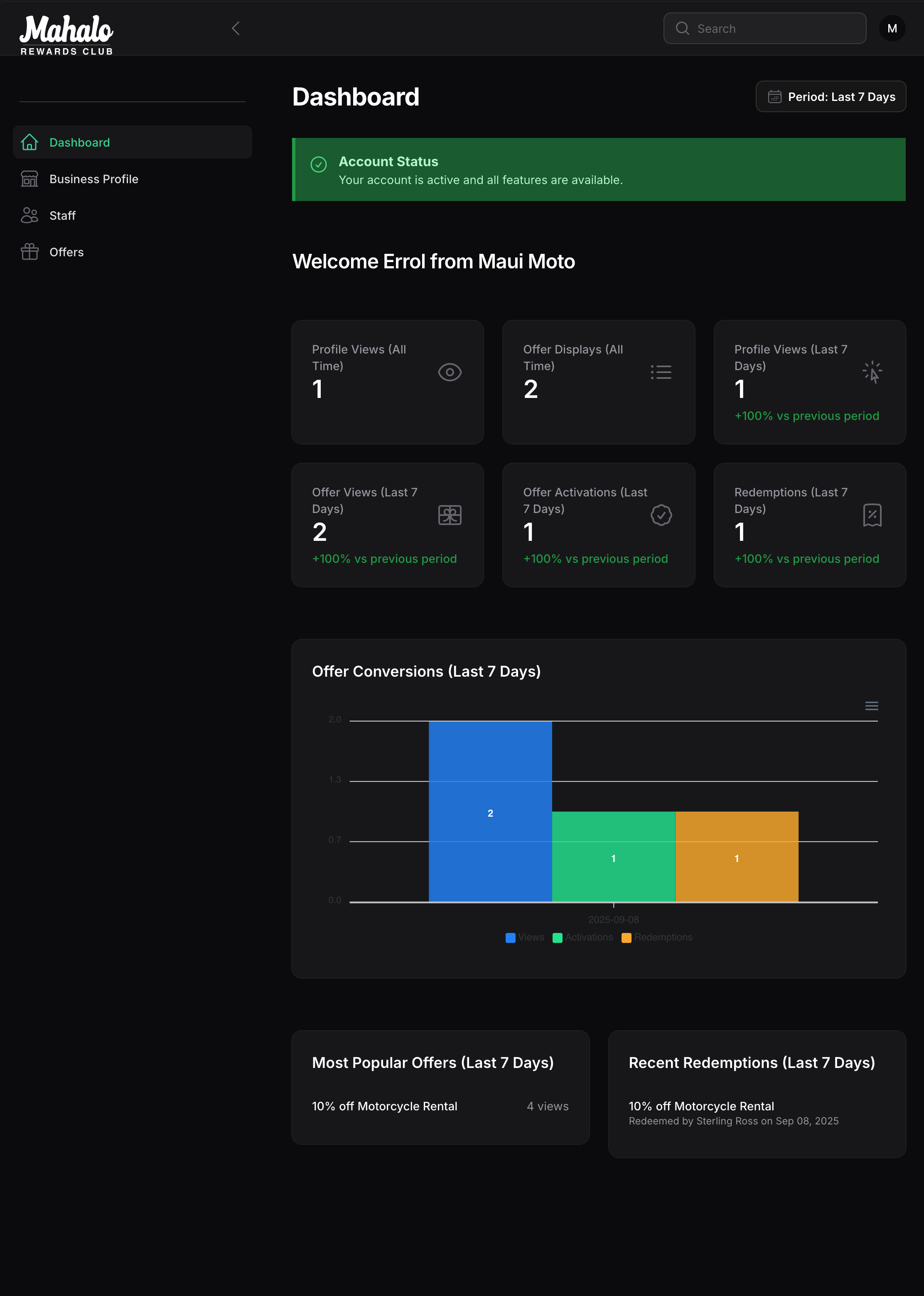
Task: Click the 10% off Motorcycle Rental popular offer
Action: coord(385,1106)
